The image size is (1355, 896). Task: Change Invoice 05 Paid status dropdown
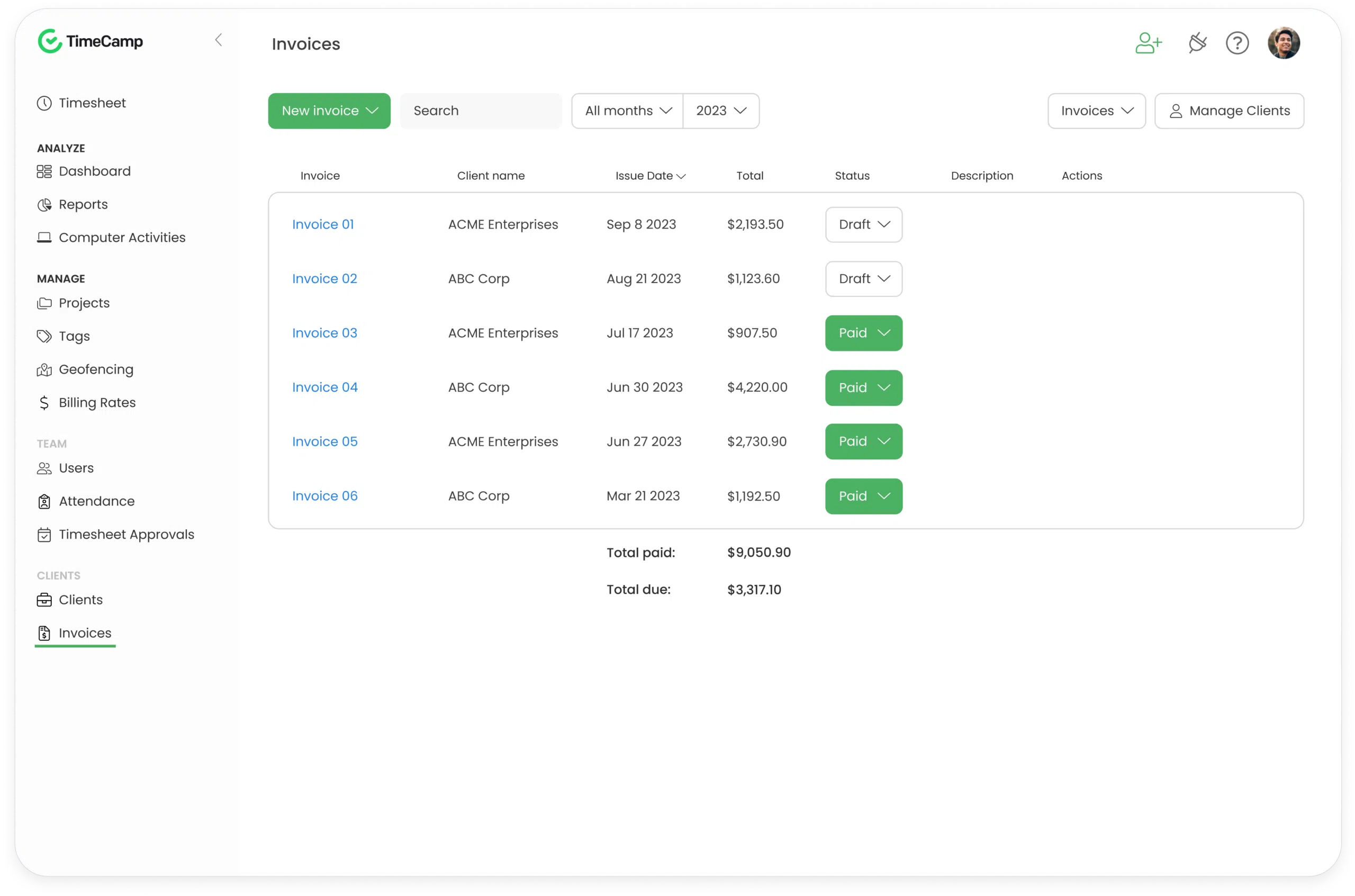click(x=863, y=442)
